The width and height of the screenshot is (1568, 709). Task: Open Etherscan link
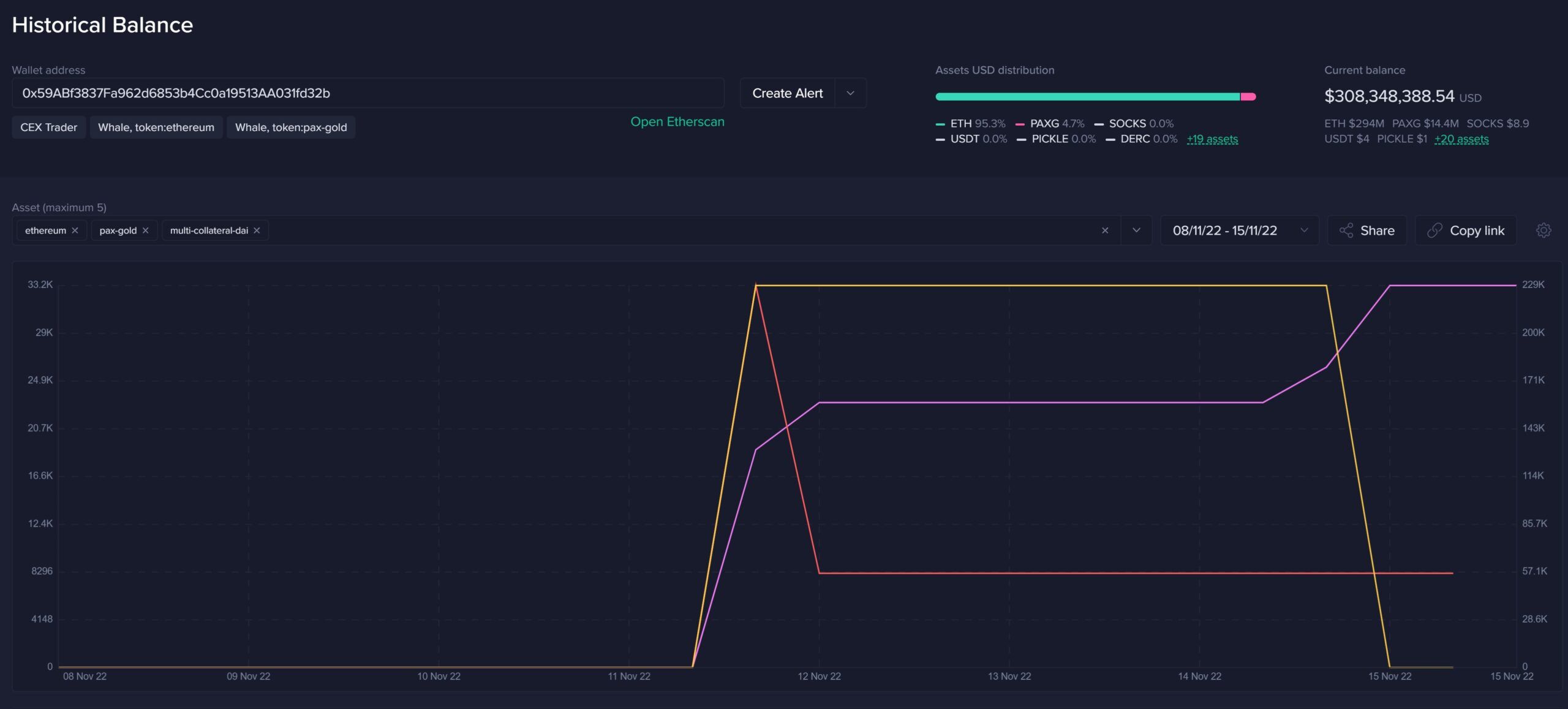tap(677, 122)
